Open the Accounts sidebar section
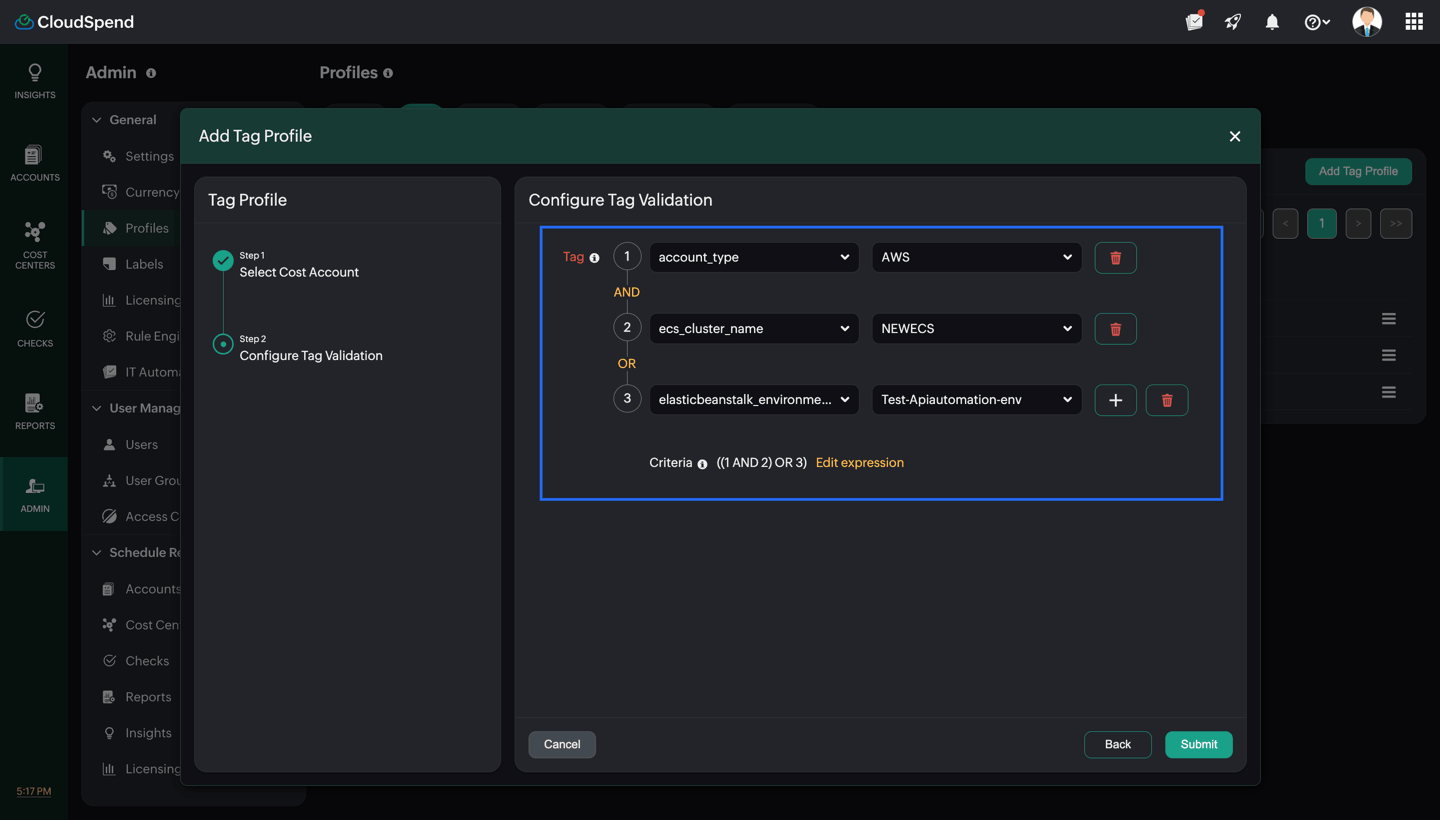This screenshot has height=820, width=1440. [35, 164]
